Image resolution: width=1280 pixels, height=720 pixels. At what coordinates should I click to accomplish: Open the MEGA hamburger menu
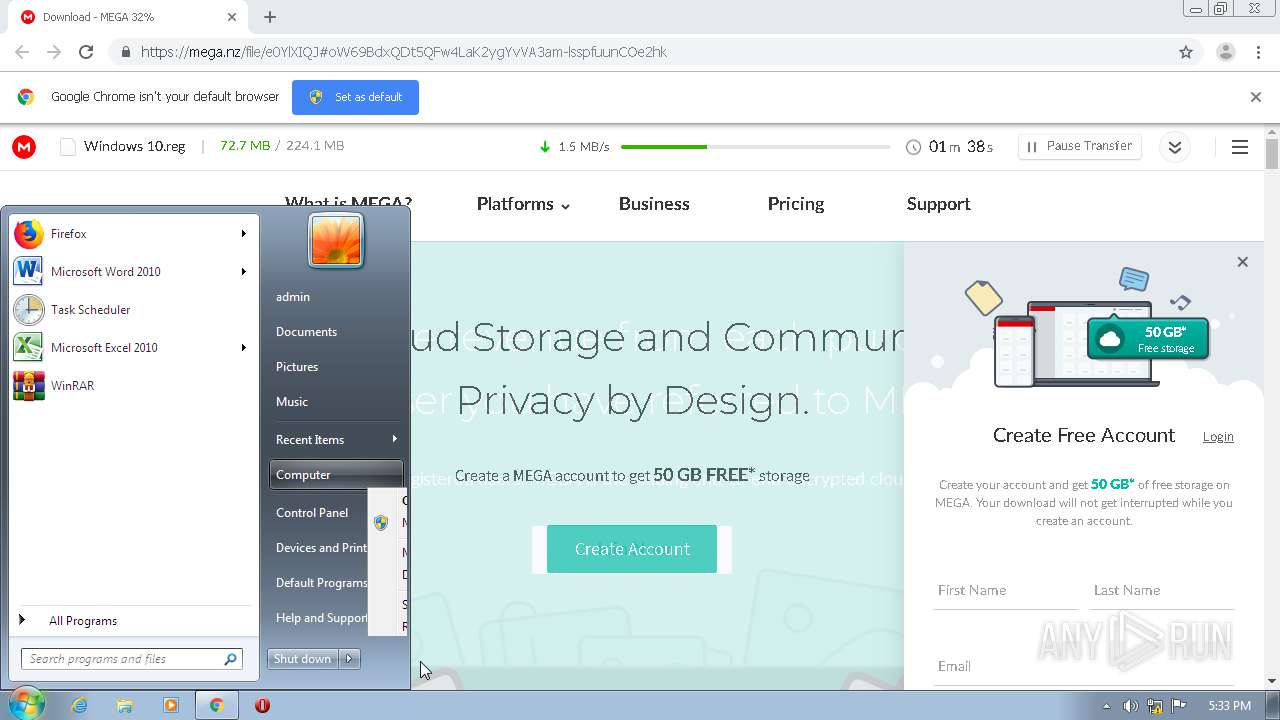pyautogui.click(x=1240, y=147)
